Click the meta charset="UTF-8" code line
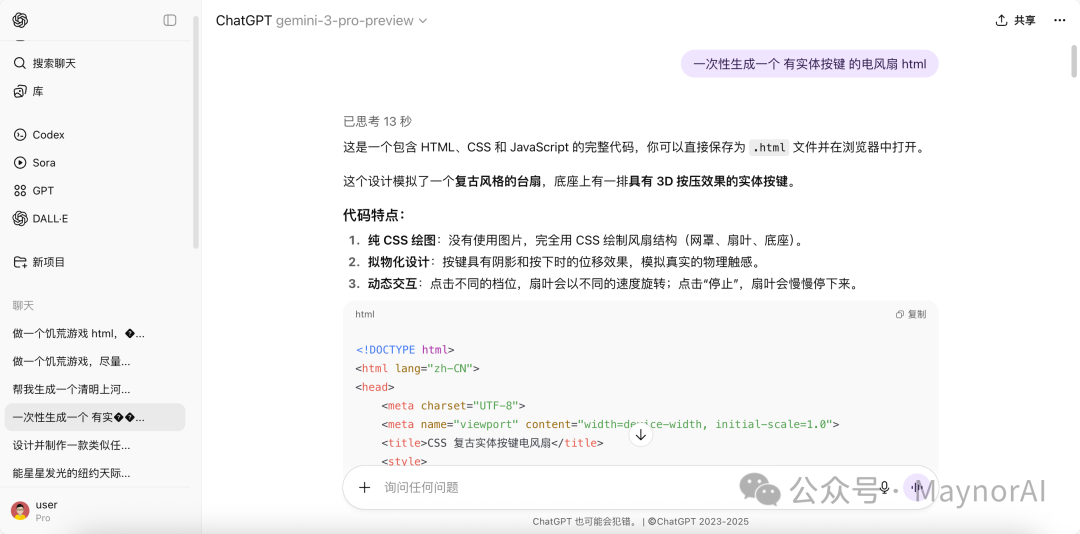 click(453, 406)
